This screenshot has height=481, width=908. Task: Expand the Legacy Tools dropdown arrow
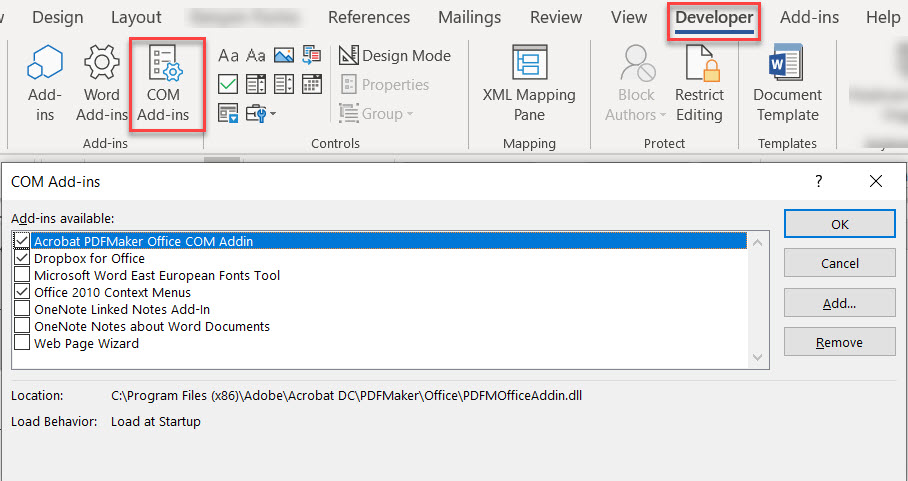coord(272,113)
